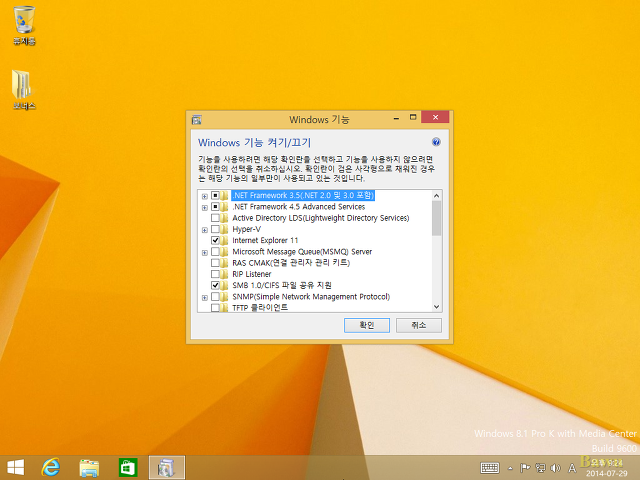Select SMB 1.0/CIFS row label

[x=282, y=285]
